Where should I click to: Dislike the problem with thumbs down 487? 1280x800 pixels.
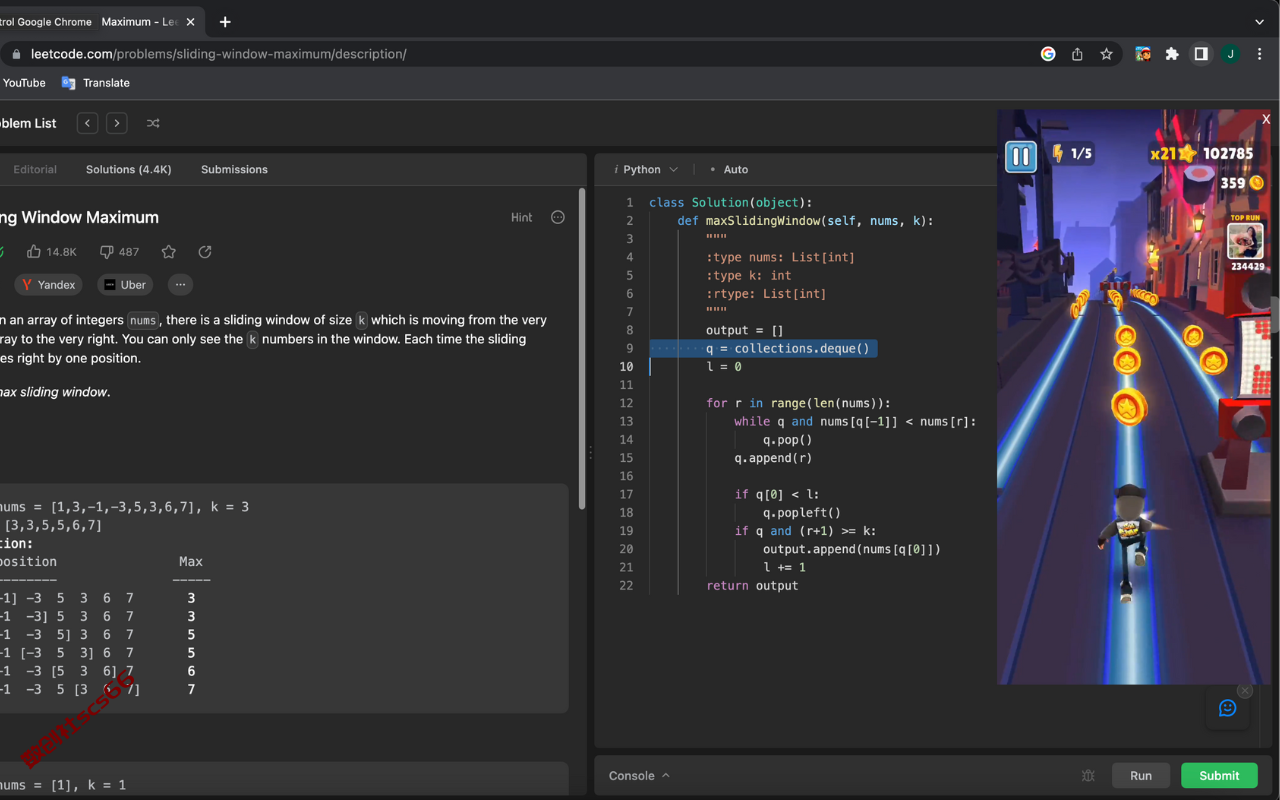coord(120,252)
